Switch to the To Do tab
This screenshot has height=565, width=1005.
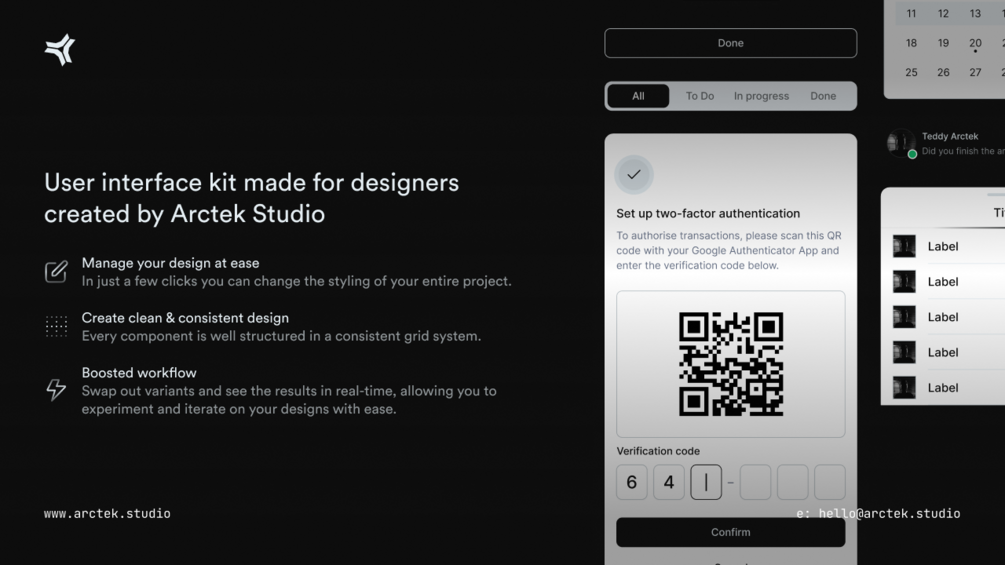click(700, 96)
